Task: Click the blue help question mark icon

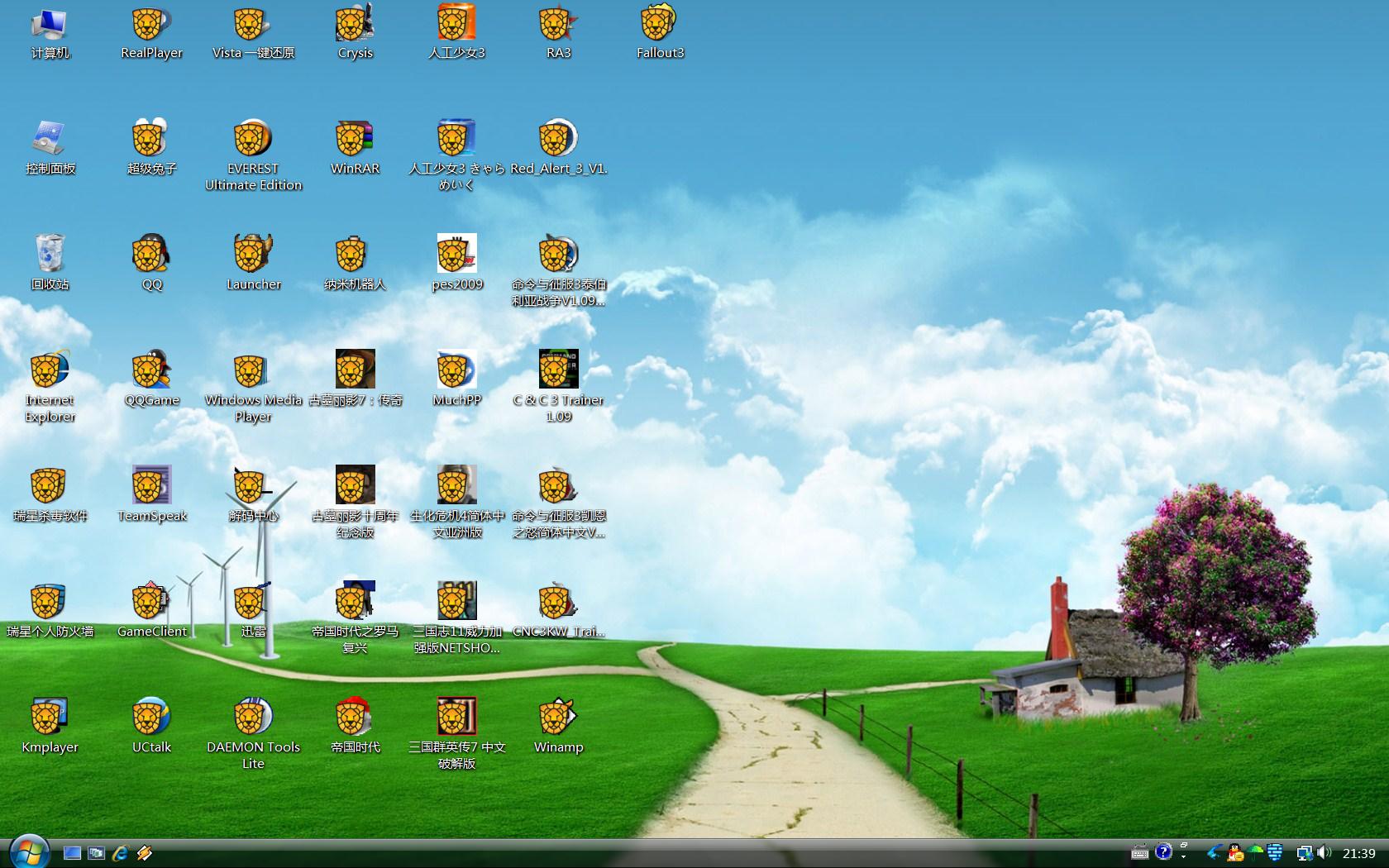Action: tap(1163, 851)
